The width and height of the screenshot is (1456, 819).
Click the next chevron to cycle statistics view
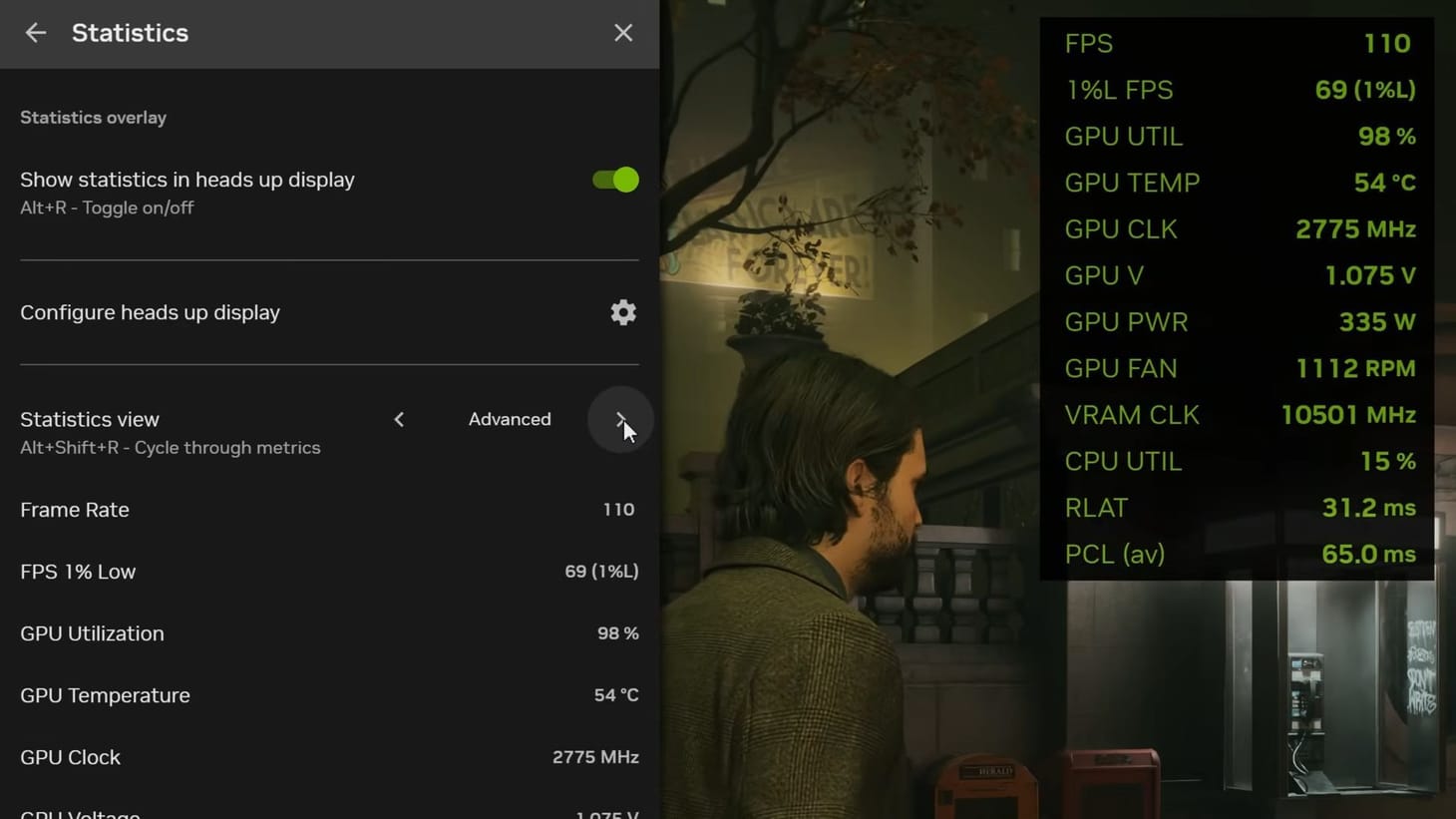620,419
